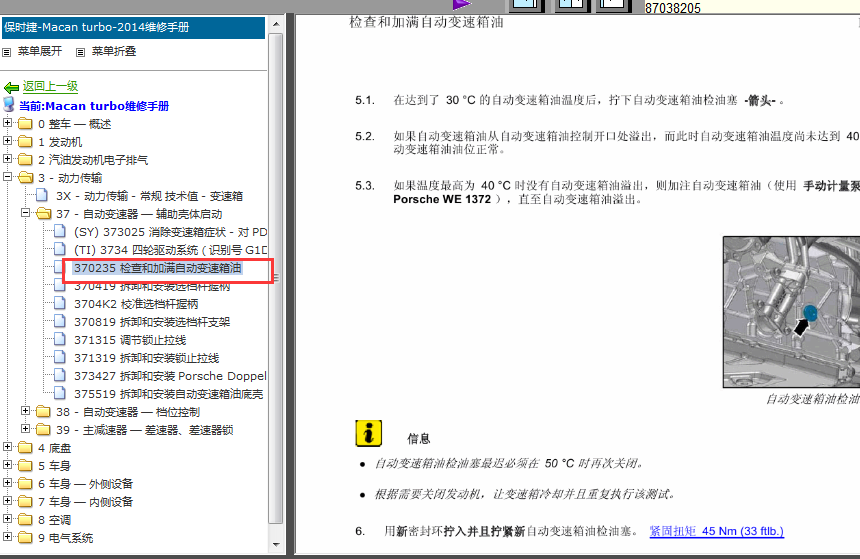Collapse the 3 - 动力传输 node
Viewport: 860px width, 559px height.
click(x=7, y=177)
